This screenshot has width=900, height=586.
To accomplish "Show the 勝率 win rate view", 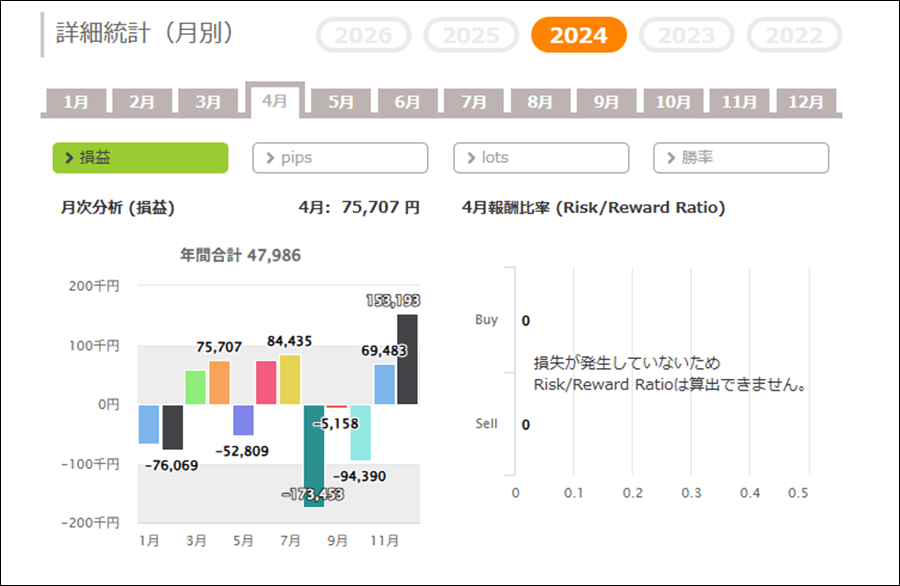I will click(x=741, y=158).
